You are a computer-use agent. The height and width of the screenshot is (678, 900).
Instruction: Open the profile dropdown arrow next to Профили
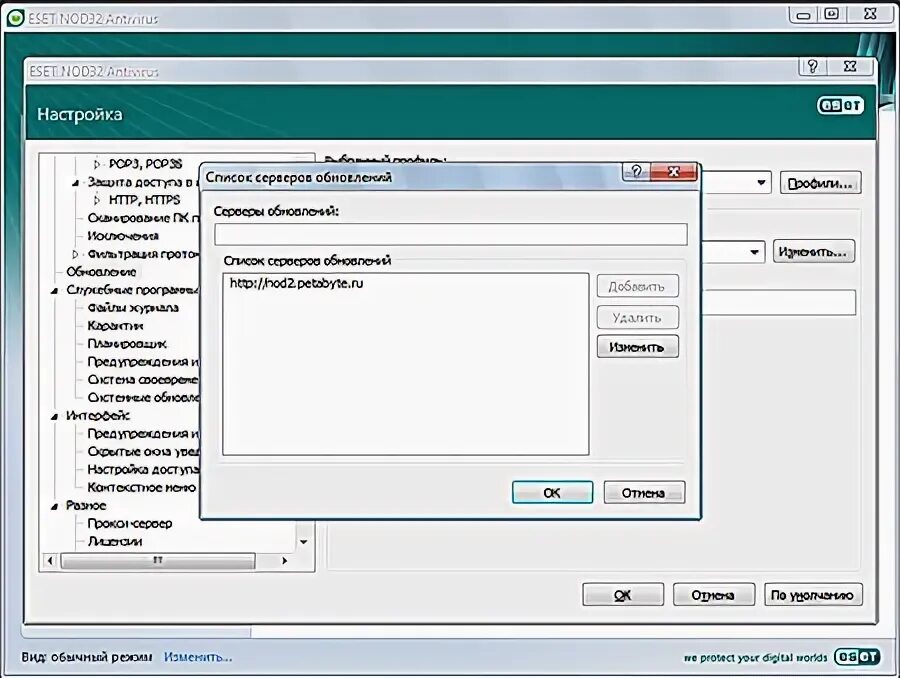[x=761, y=183]
